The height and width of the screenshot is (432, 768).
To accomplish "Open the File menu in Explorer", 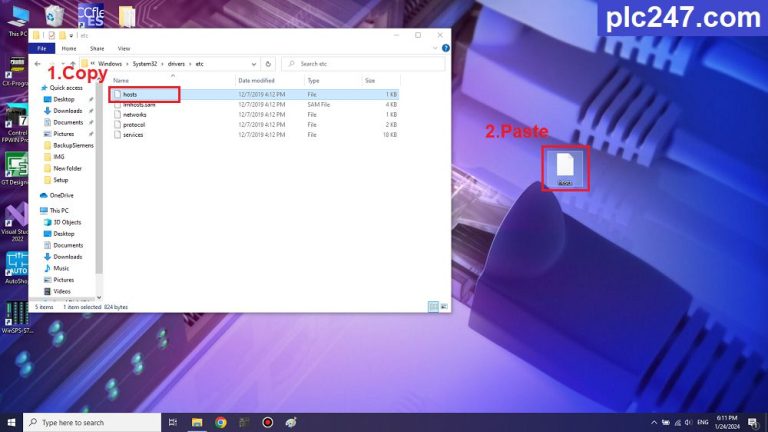I will (x=42, y=47).
